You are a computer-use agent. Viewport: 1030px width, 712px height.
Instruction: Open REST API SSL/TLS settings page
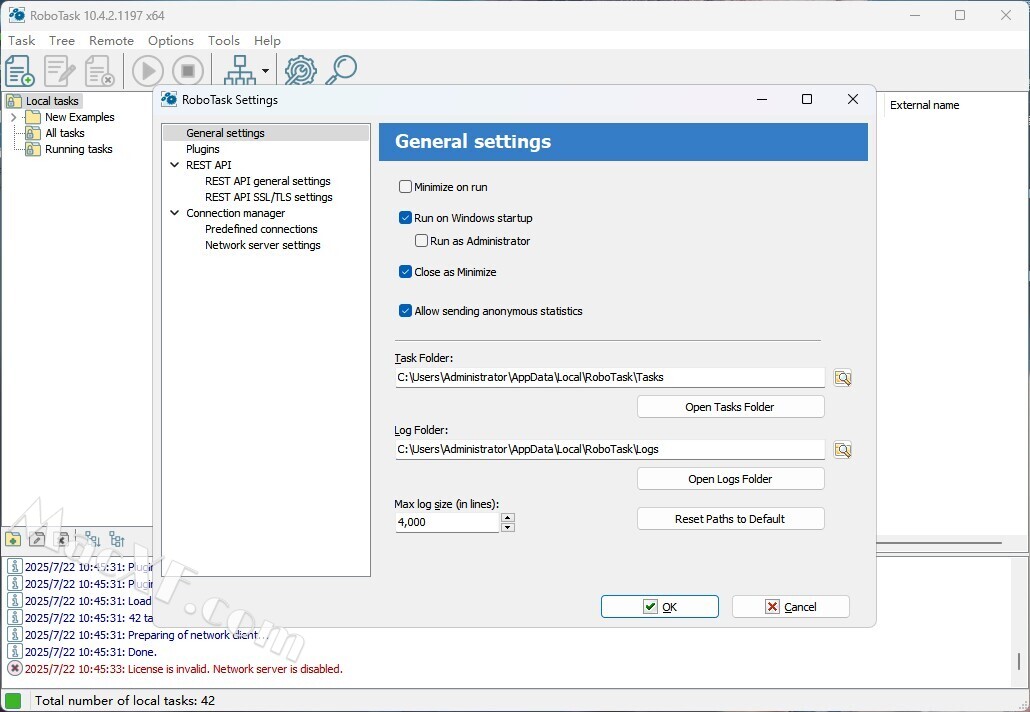pyautogui.click(x=269, y=197)
